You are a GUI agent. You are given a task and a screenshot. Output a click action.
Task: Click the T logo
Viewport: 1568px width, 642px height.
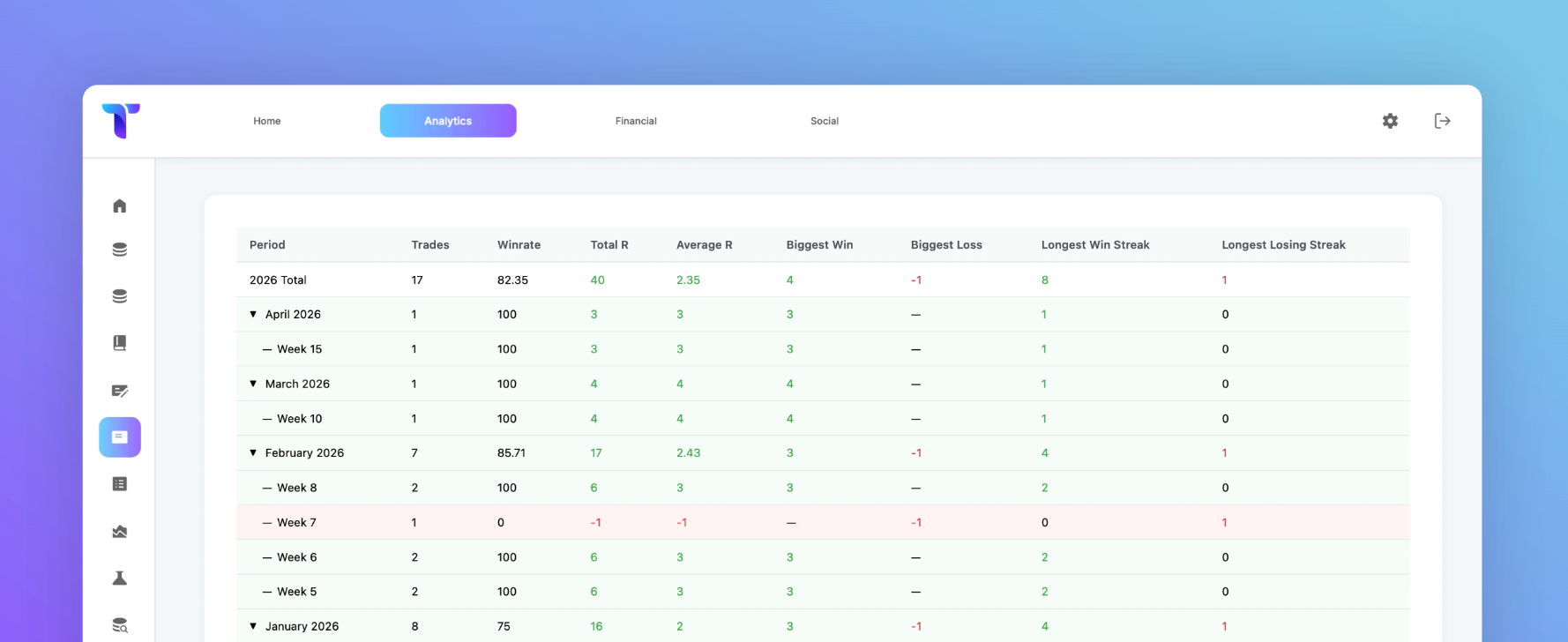[121, 121]
